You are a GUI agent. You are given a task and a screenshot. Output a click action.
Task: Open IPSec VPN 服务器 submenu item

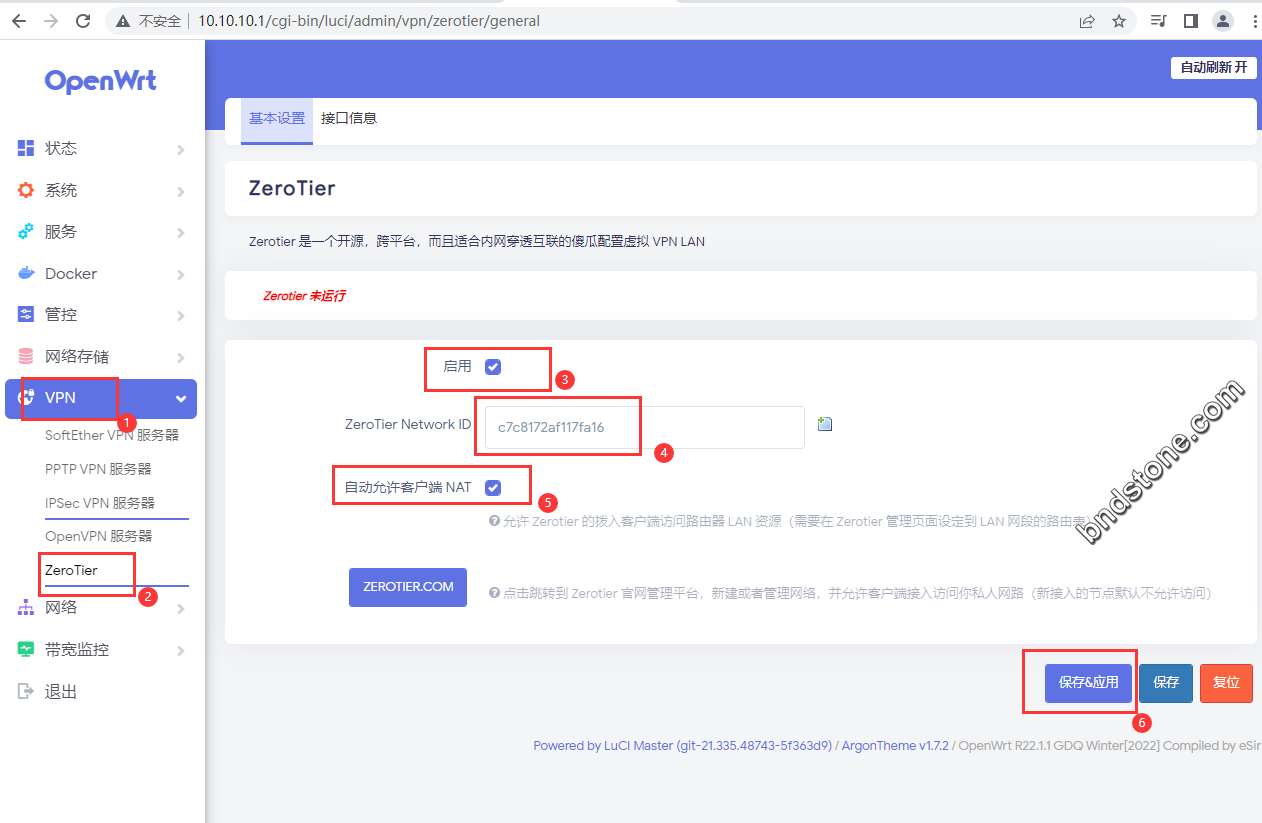pos(100,503)
